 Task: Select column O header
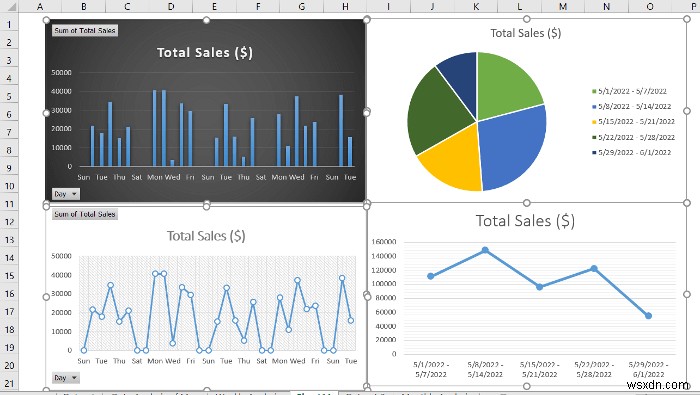pyautogui.click(x=650, y=6)
